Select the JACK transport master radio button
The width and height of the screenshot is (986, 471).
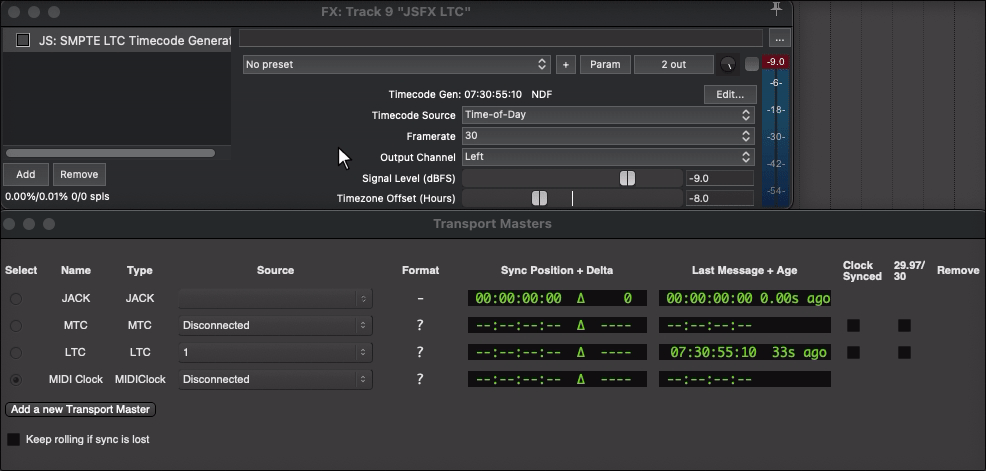click(16, 299)
